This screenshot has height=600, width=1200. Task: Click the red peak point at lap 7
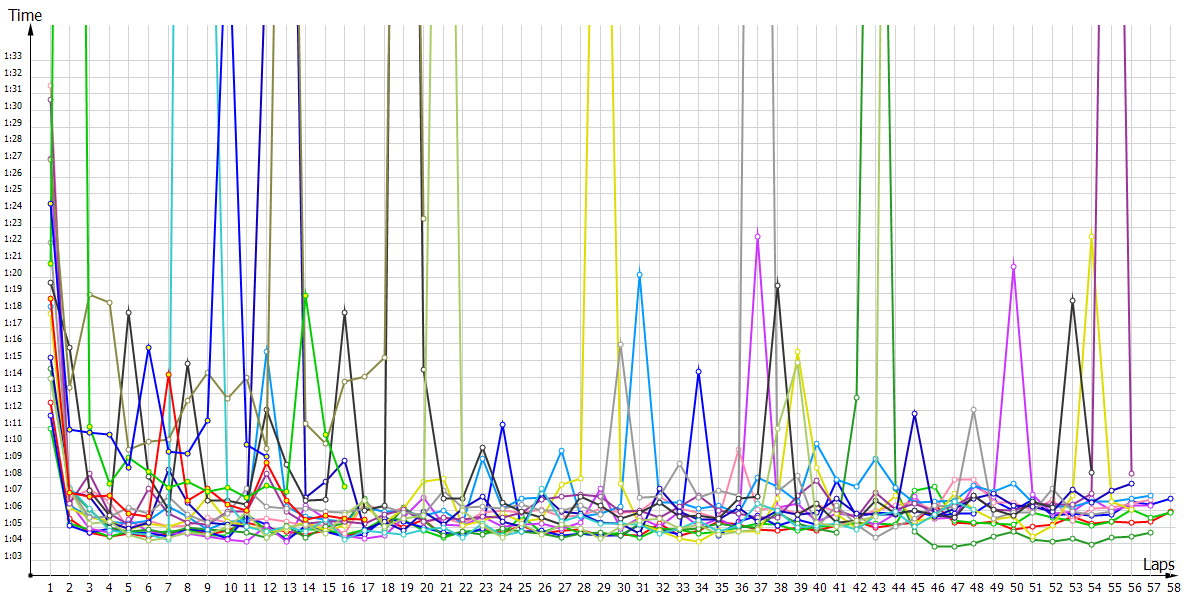coord(168,374)
